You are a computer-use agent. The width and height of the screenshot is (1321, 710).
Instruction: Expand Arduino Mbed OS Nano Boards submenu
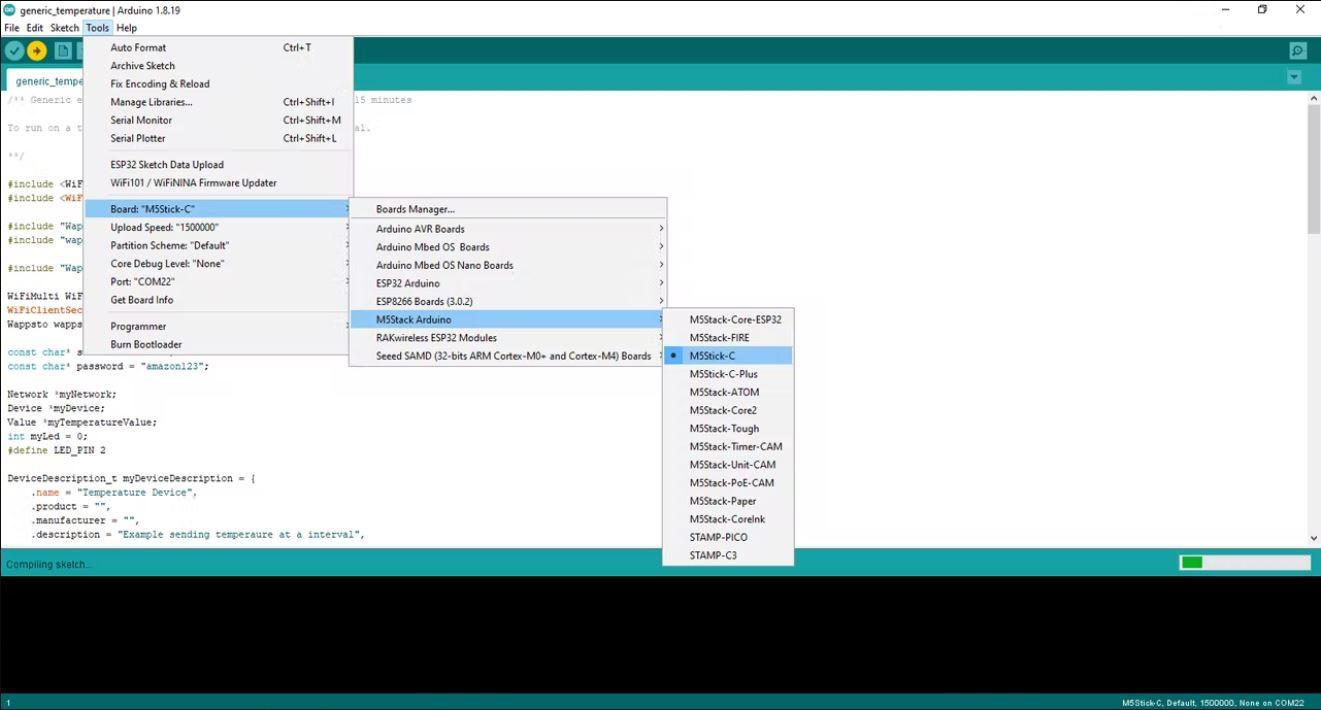(507, 265)
